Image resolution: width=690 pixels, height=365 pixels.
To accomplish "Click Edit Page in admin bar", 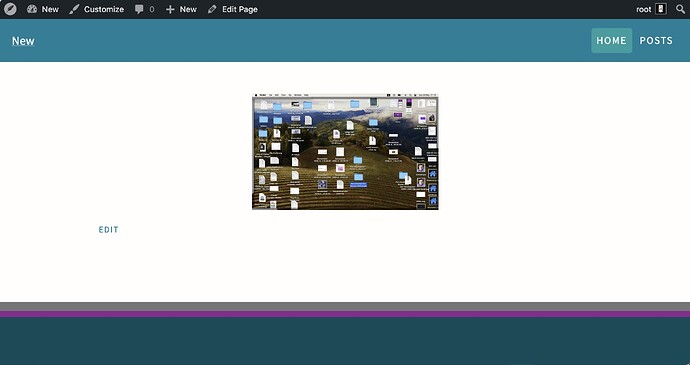I will 233,9.
